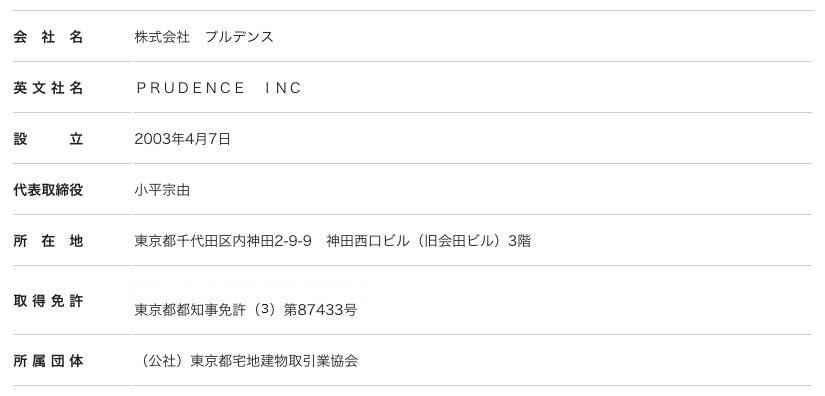Select the company name 株式会社 プルデンス
This screenshot has height=396, width=825.
tap(204, 37)
